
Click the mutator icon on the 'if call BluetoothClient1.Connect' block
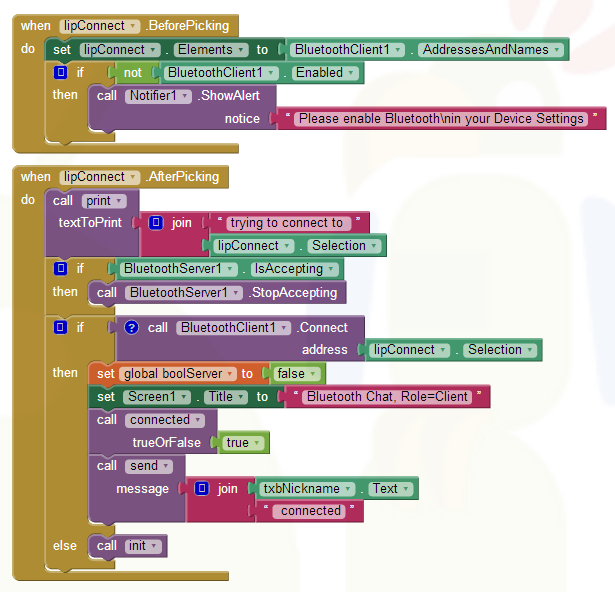(60, 327)
